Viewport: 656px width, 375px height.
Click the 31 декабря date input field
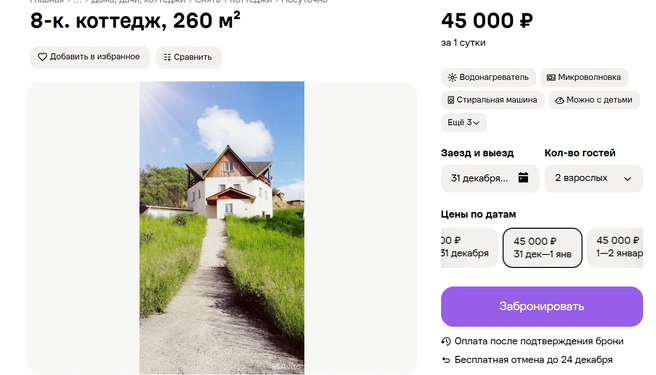(x=490, y=178)
